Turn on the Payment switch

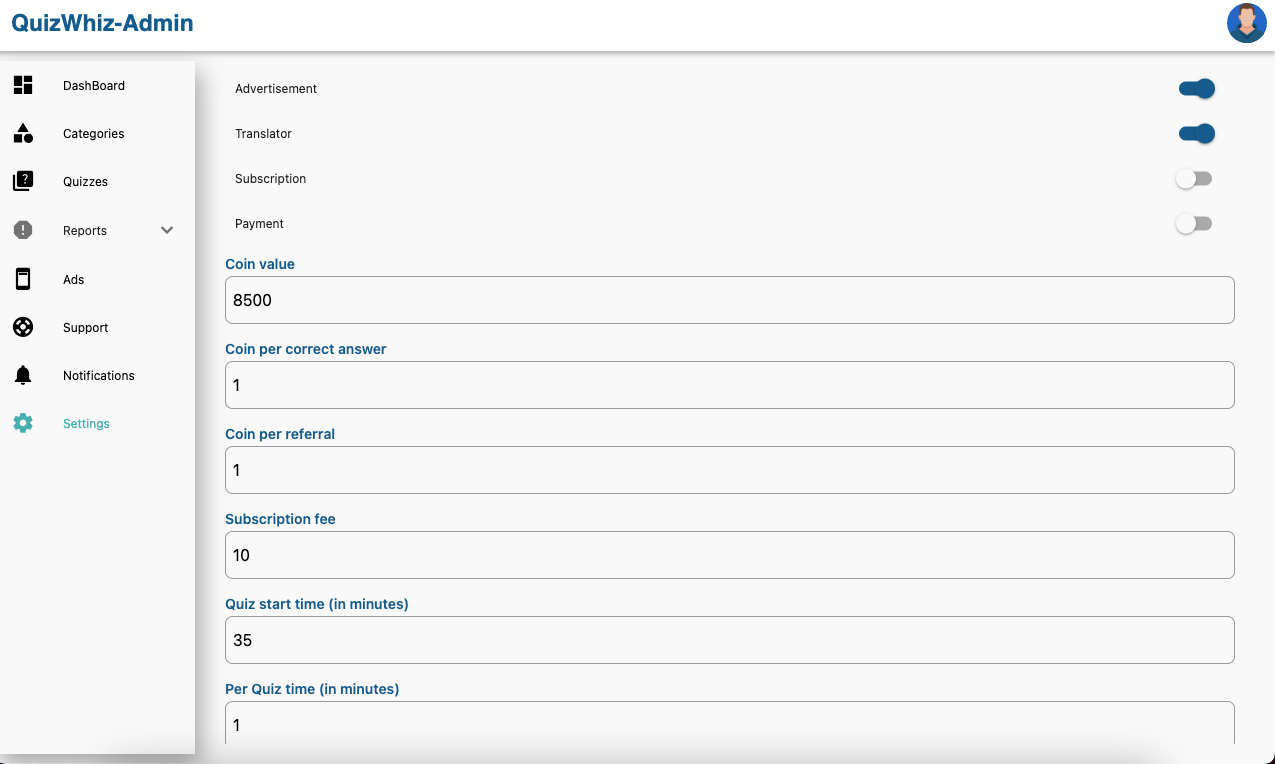point(1194,224)
